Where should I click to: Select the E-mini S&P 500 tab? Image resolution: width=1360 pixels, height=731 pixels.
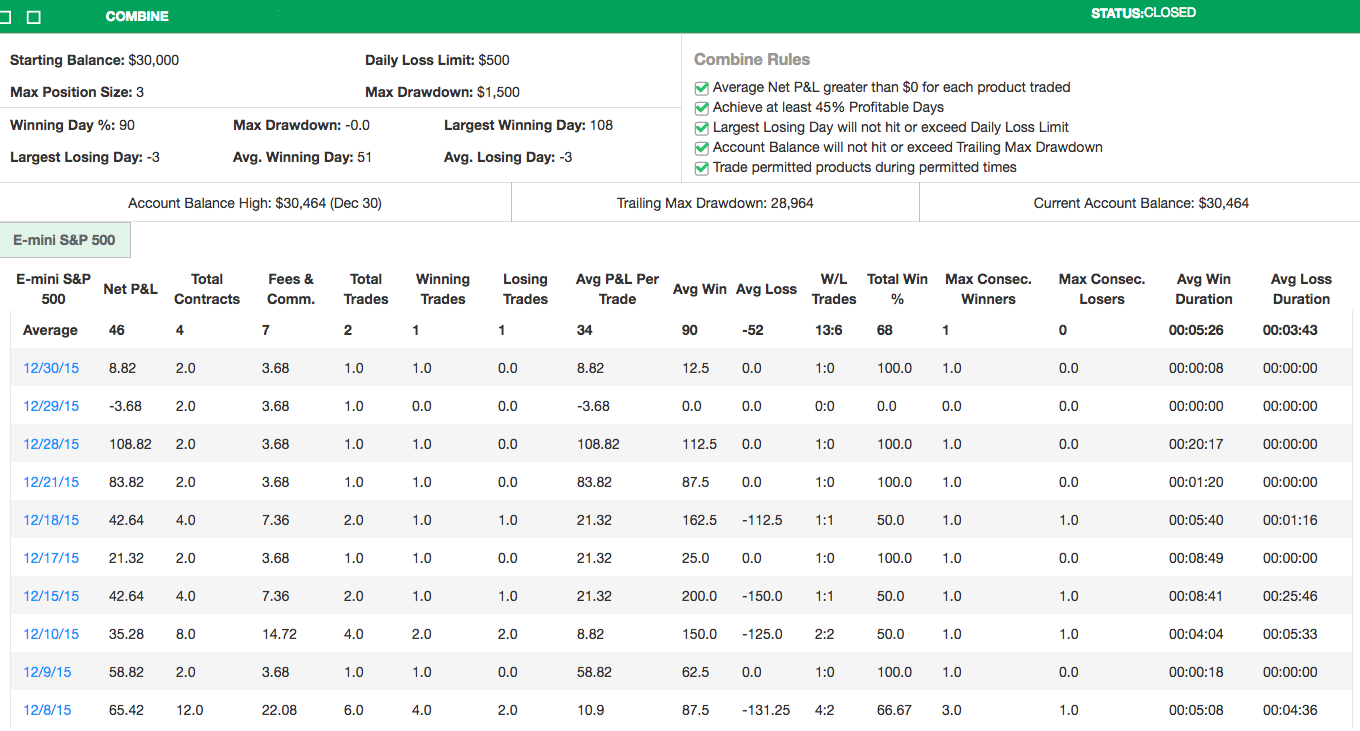pos(65,240)
